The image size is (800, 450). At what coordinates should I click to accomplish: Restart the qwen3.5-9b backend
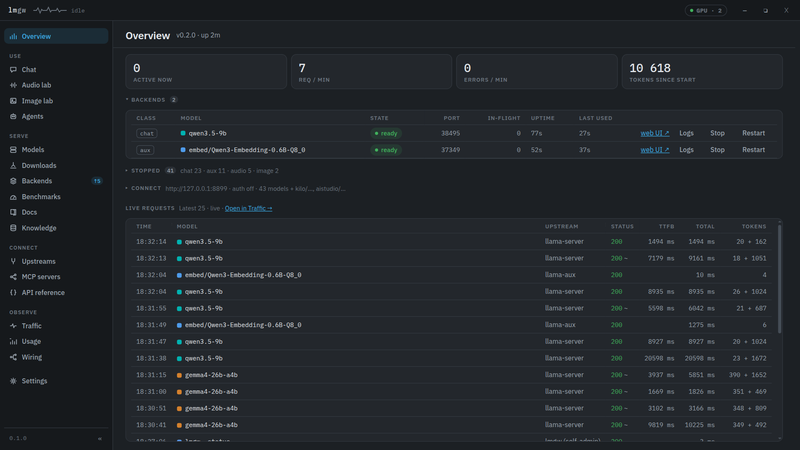point(754,133)
